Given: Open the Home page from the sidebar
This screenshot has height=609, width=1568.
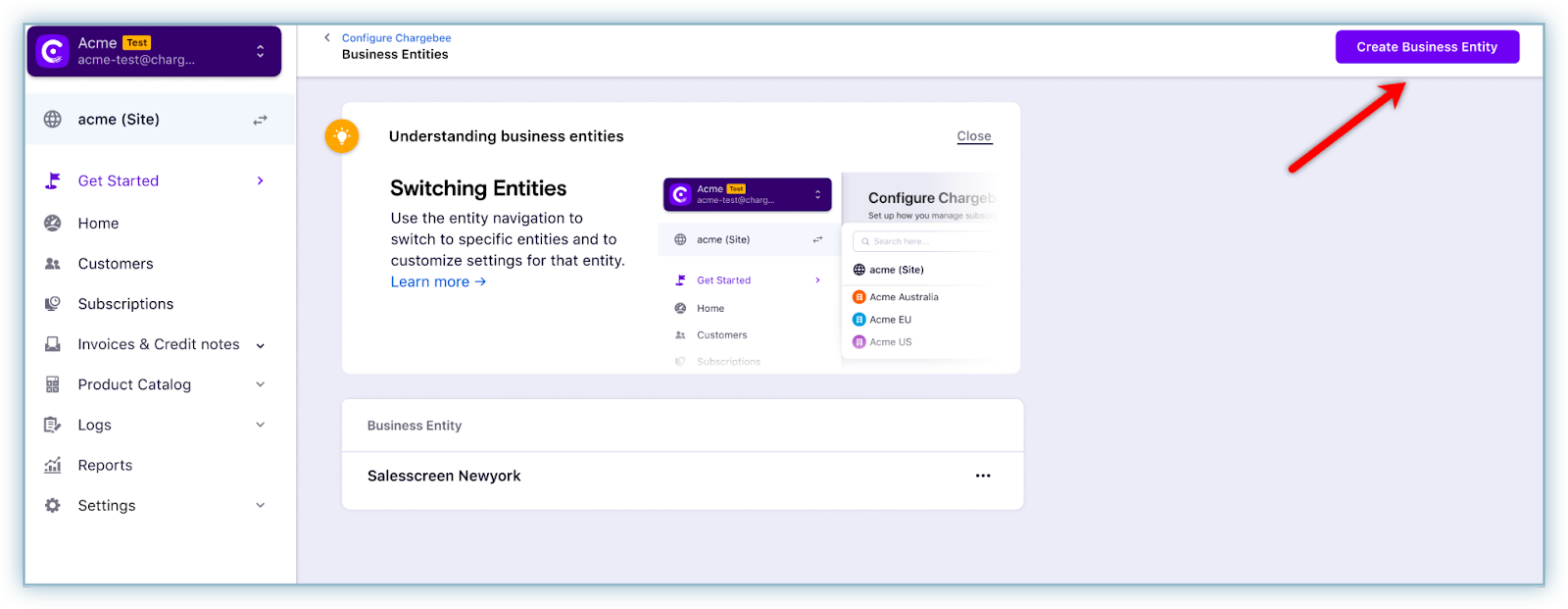Looking at the screenshot, I should pos(98,224).
